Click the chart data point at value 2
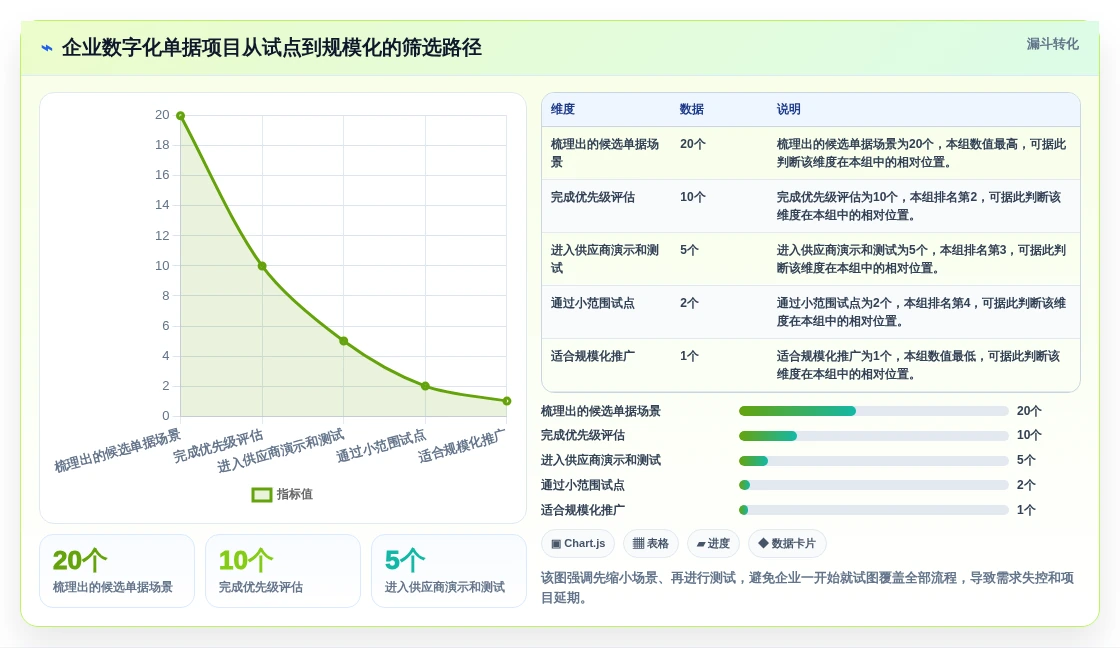The image size is (1120, 648). coord(425,386)
